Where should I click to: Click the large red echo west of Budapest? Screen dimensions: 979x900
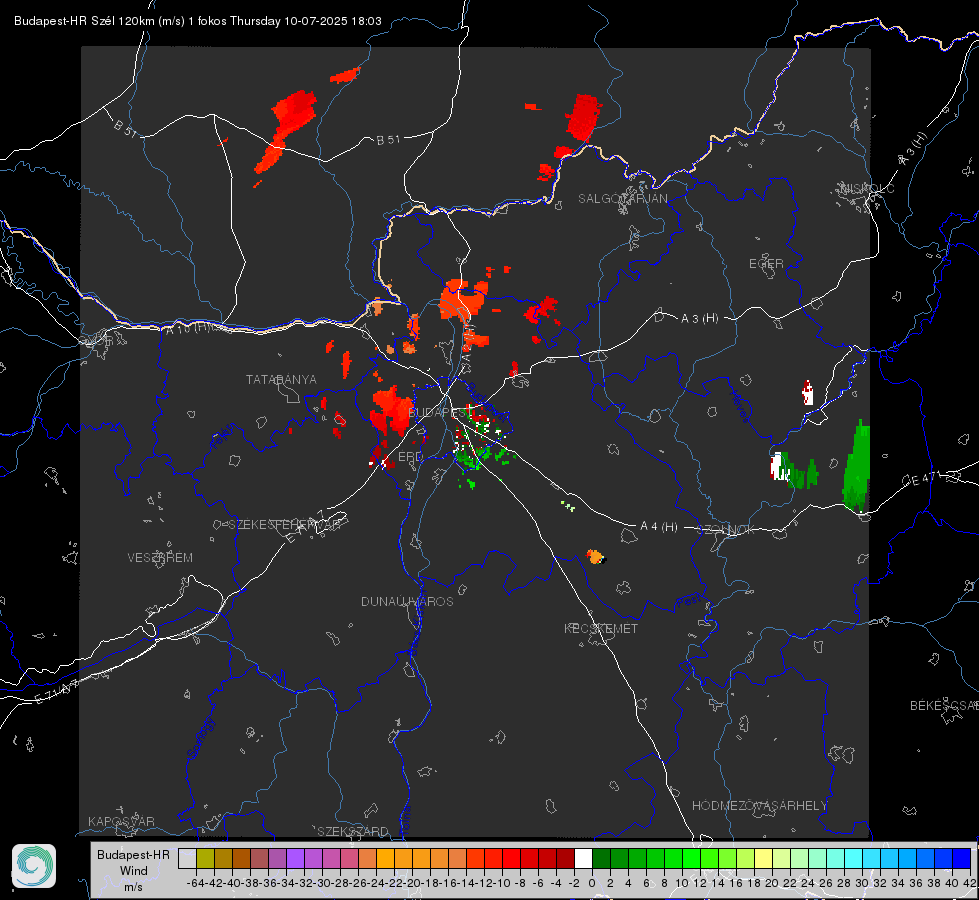(391, 410)
